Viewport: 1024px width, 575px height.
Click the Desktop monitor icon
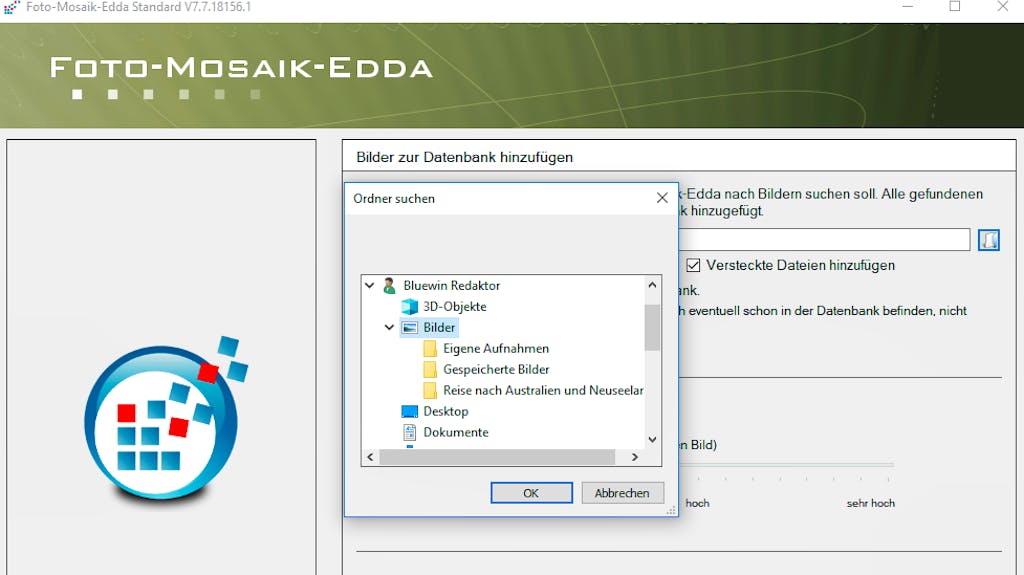click(409, 411)
